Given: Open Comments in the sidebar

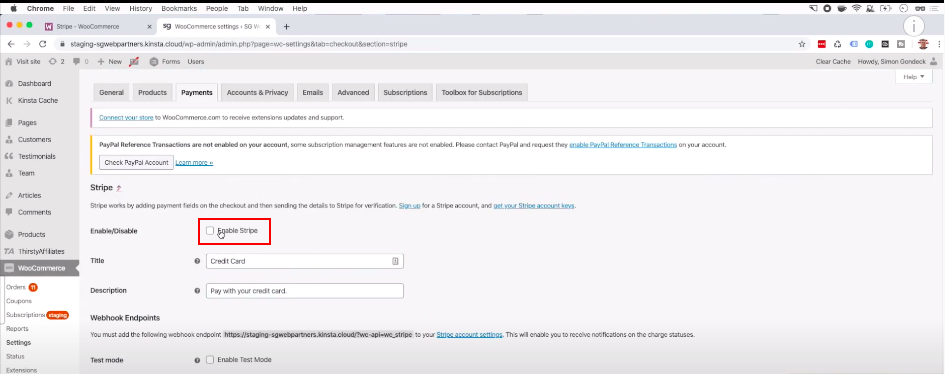Looking at the screenshot, I should pyautogui.click(x=34, y=212).
